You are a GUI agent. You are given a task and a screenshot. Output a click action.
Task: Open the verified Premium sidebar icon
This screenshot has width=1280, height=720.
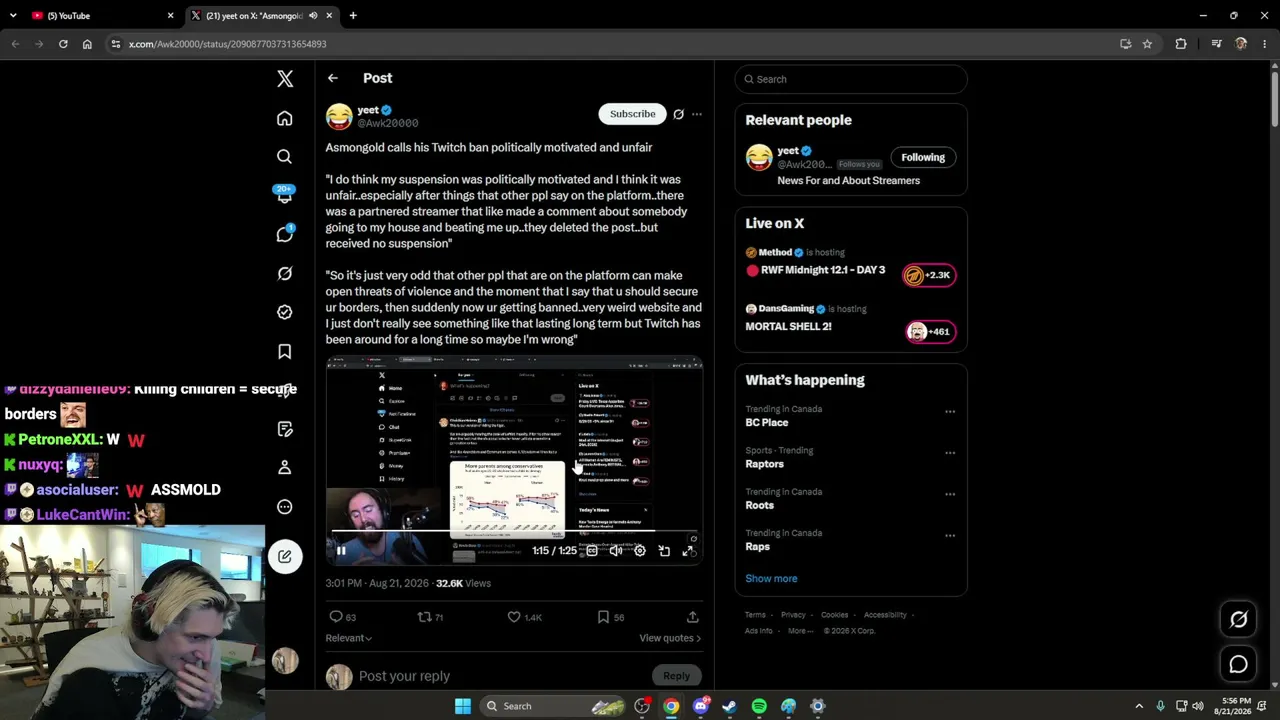coord(285,312)
